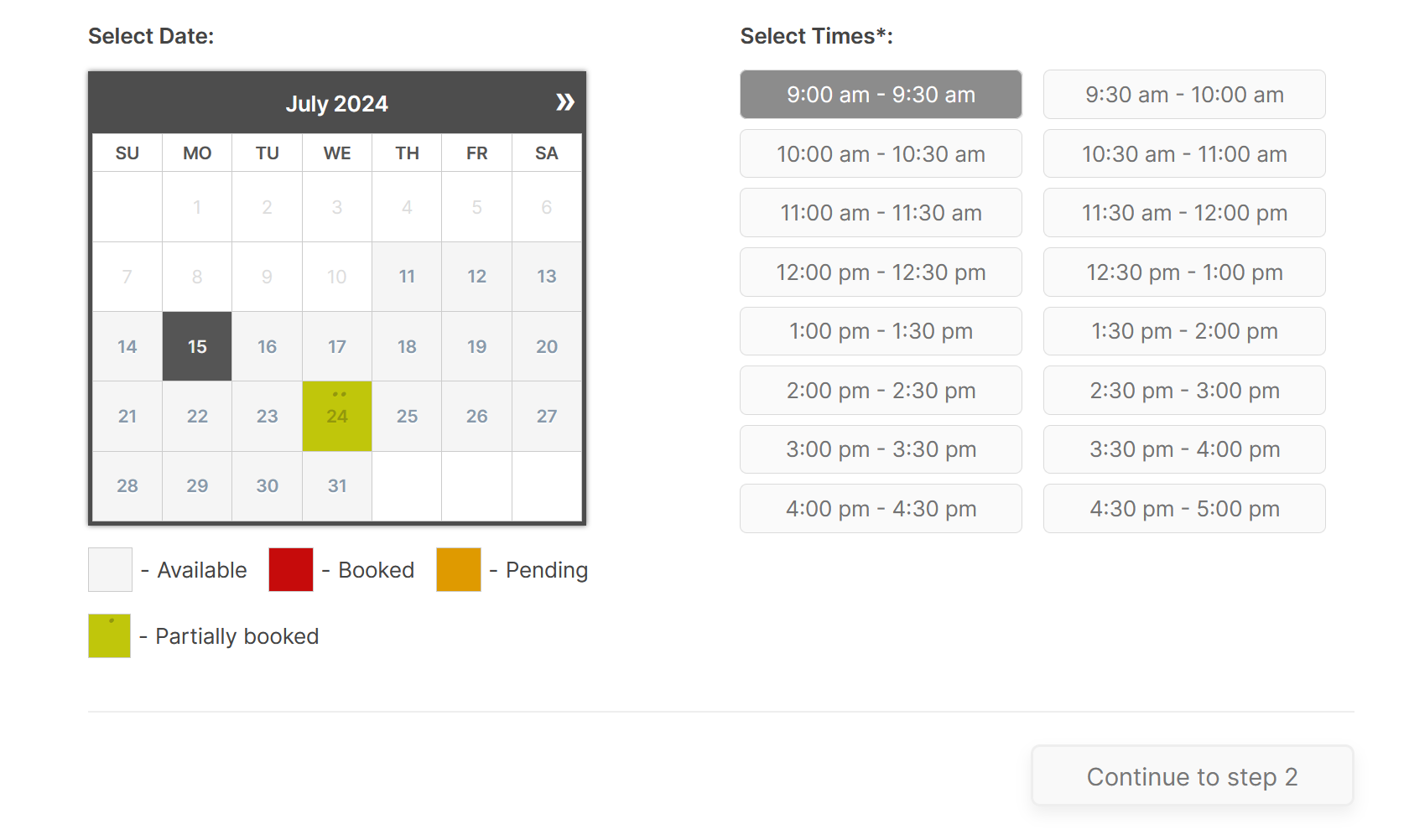Image resolution: width=1409 pixels, height=840 pixels.
Task: Choose the 9:30 am - 10:00 am slot
Action: [x=1183, y=94]
